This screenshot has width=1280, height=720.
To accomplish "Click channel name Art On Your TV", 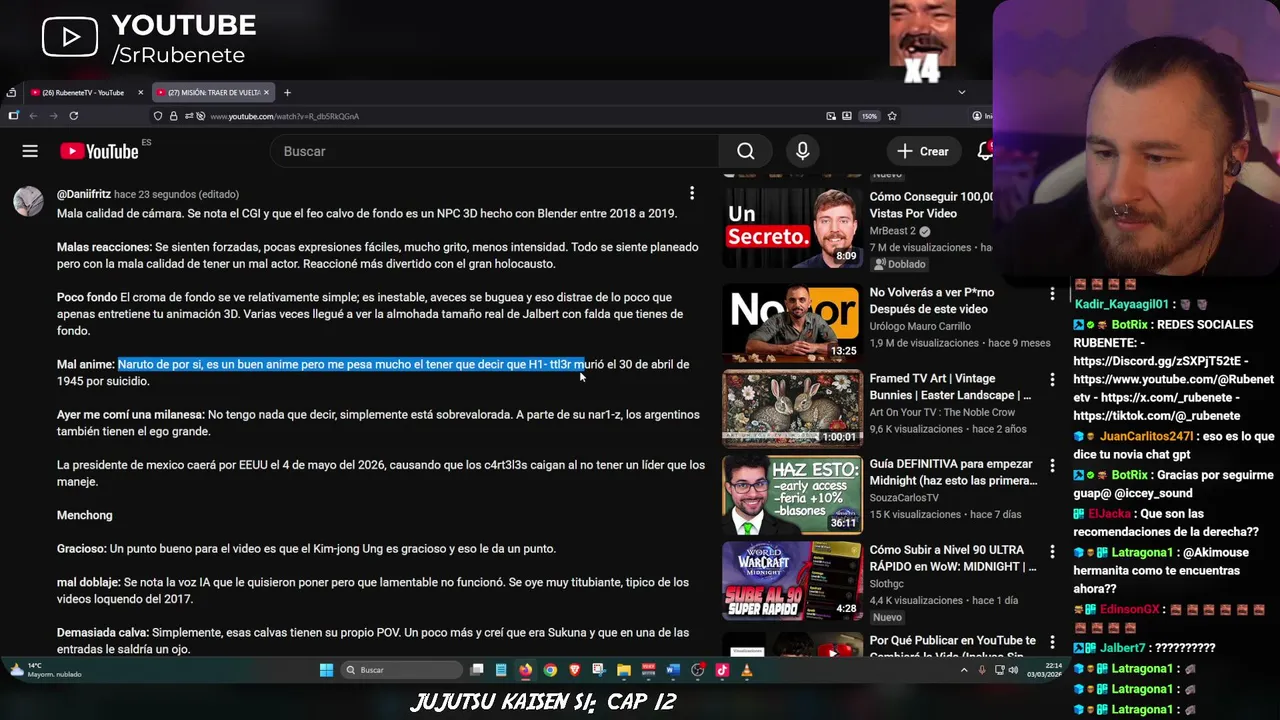I will (942, 412).
